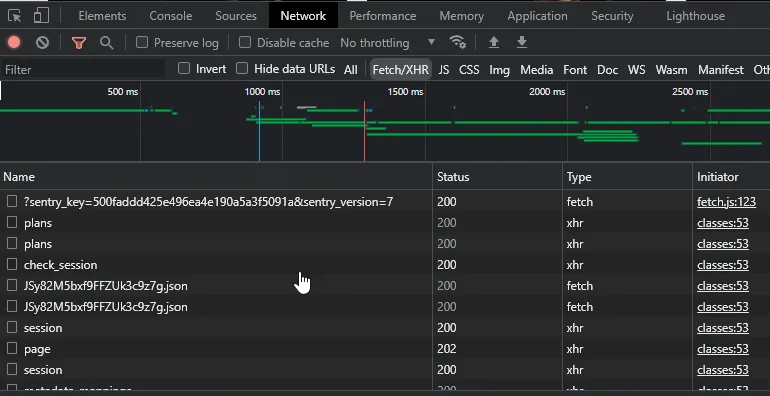Filter requests by Img type
Screen dimensions: 770x396
coord(499,70)
